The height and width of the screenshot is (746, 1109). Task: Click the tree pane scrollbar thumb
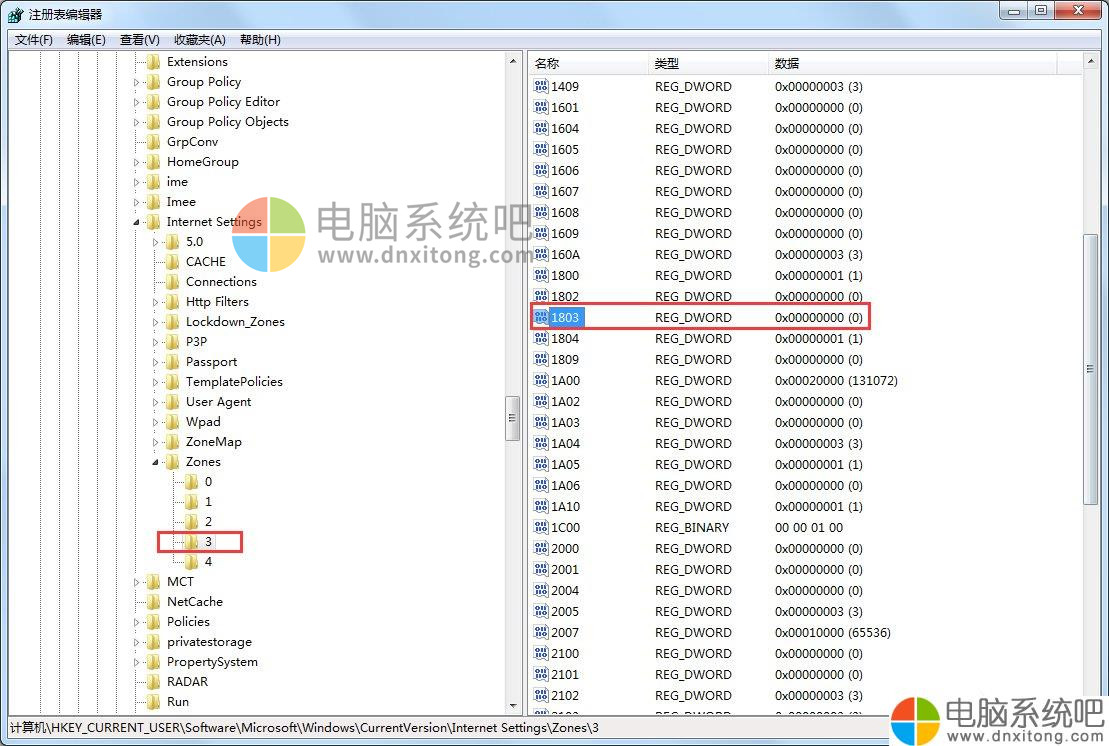(513, 418)
